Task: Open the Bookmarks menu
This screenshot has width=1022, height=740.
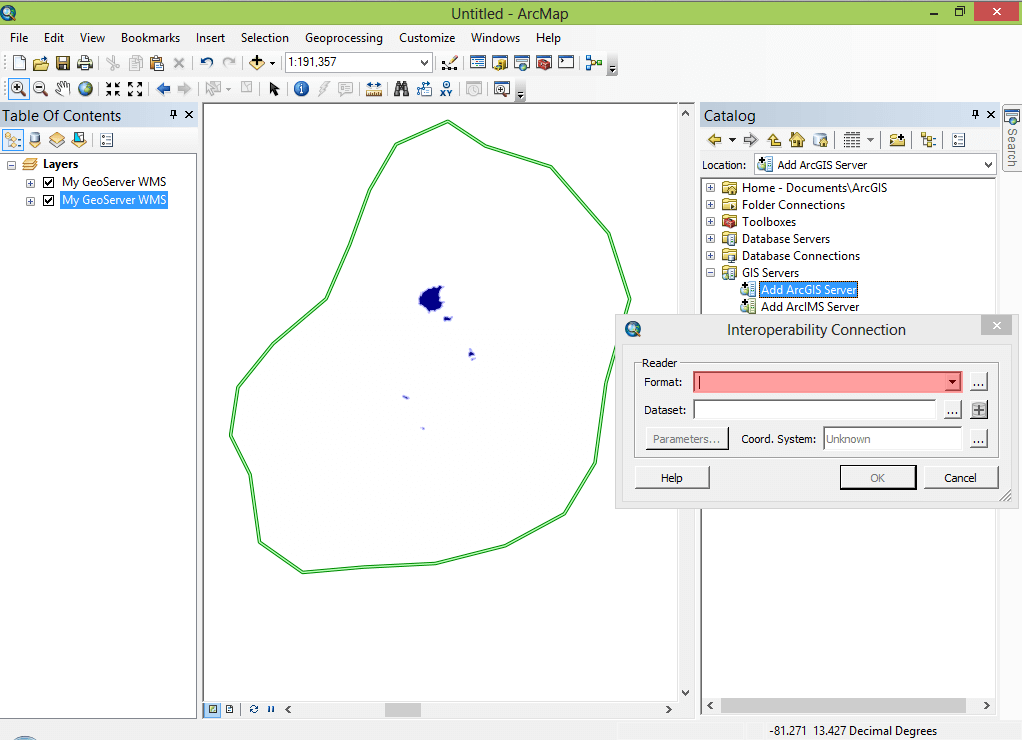Action: click(151, 38)
